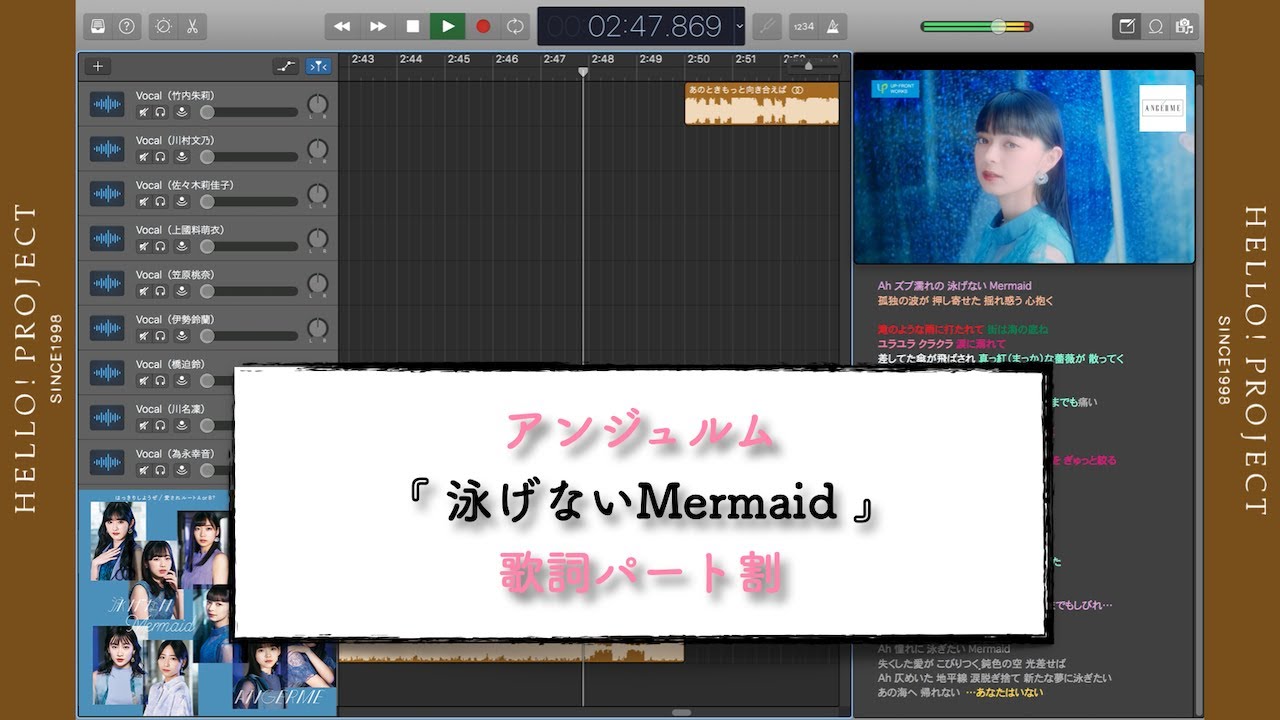Mute the Vocal (伊勢鈴蘭) track
Image resolution: width=1280 pixels, height=720 pixels.
pyautogui.click(x=144, y=336)
